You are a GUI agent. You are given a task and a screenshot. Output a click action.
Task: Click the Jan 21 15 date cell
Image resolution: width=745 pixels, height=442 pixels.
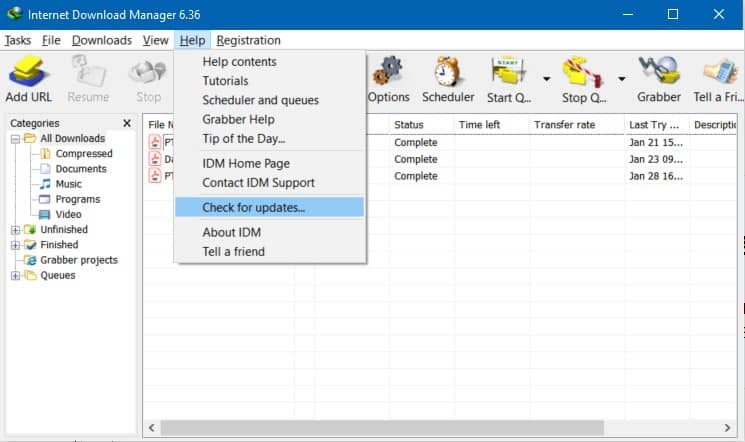[656, 143]
